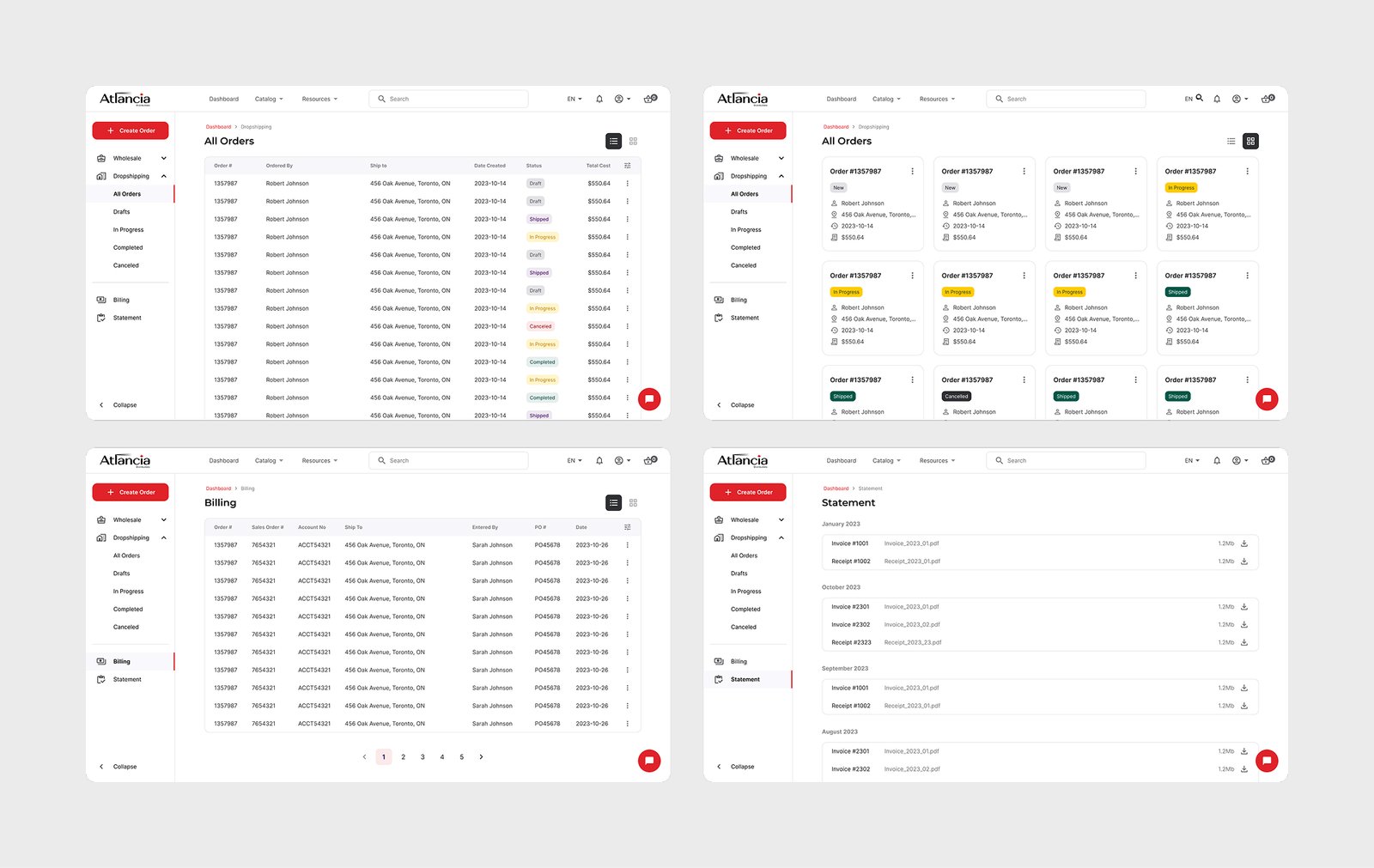Download the Receipt #2323 file
1374x868 pixels.
click(x=1244, y=642)
